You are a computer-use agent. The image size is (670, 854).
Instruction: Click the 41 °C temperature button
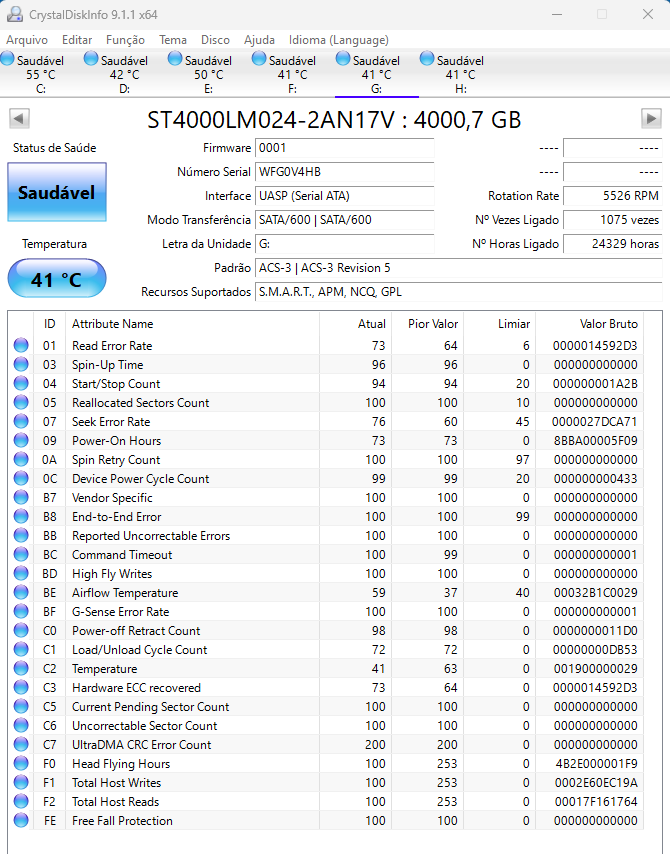click(x=57, y=278)
